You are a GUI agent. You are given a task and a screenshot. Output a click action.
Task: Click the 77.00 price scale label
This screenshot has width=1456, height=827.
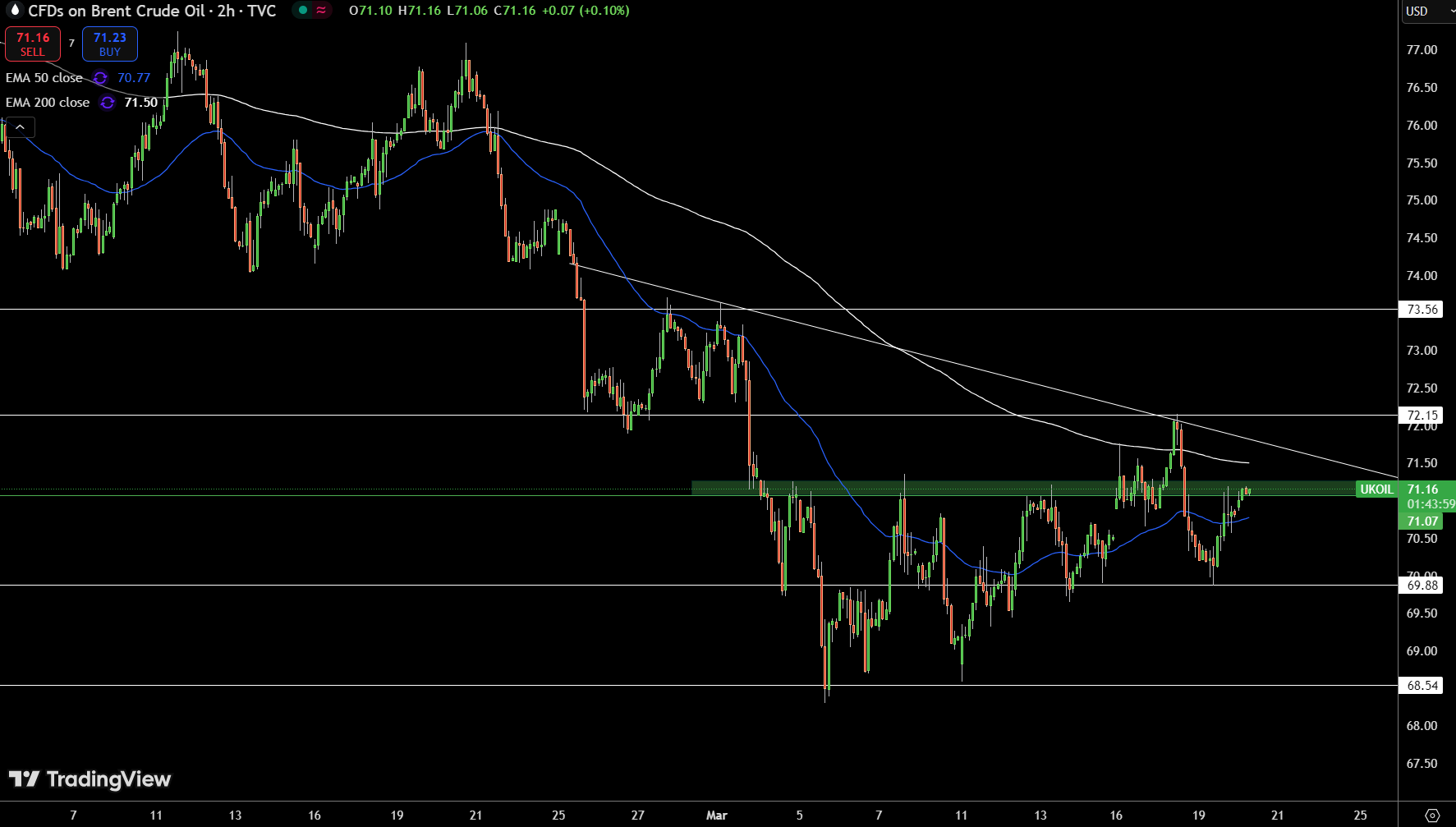tap(1422, 50)
